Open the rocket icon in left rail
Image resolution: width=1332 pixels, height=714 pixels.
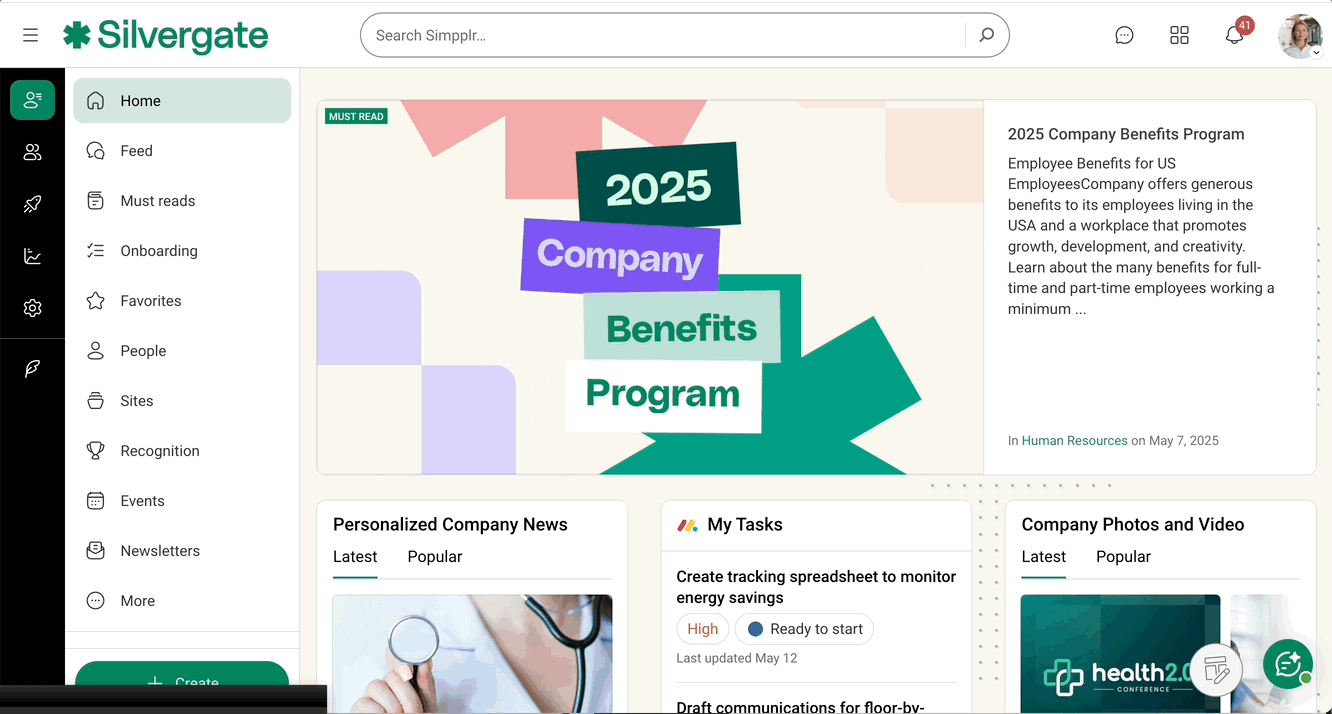(33, 204)
